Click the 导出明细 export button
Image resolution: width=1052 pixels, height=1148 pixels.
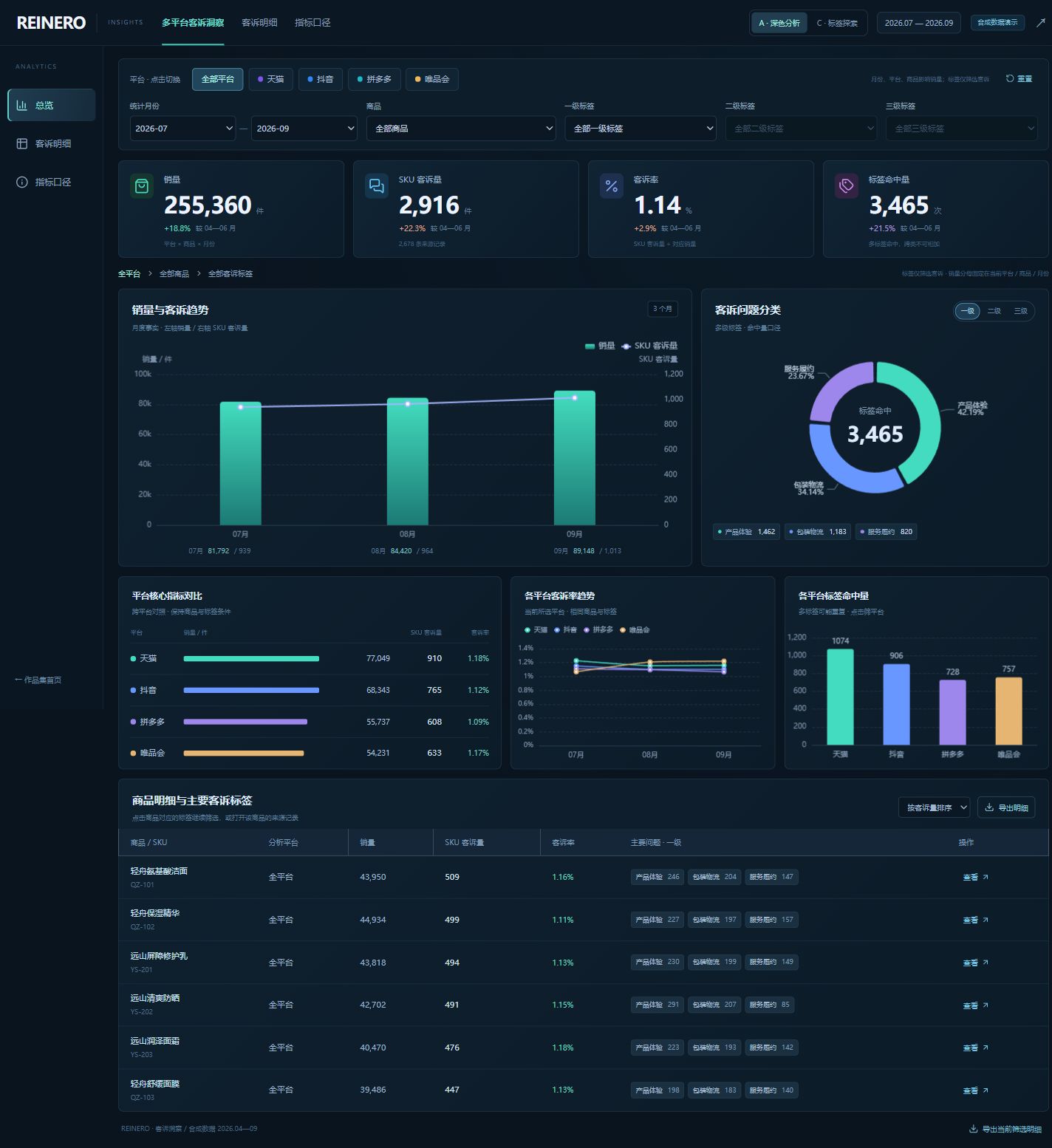coord(1006,807)
